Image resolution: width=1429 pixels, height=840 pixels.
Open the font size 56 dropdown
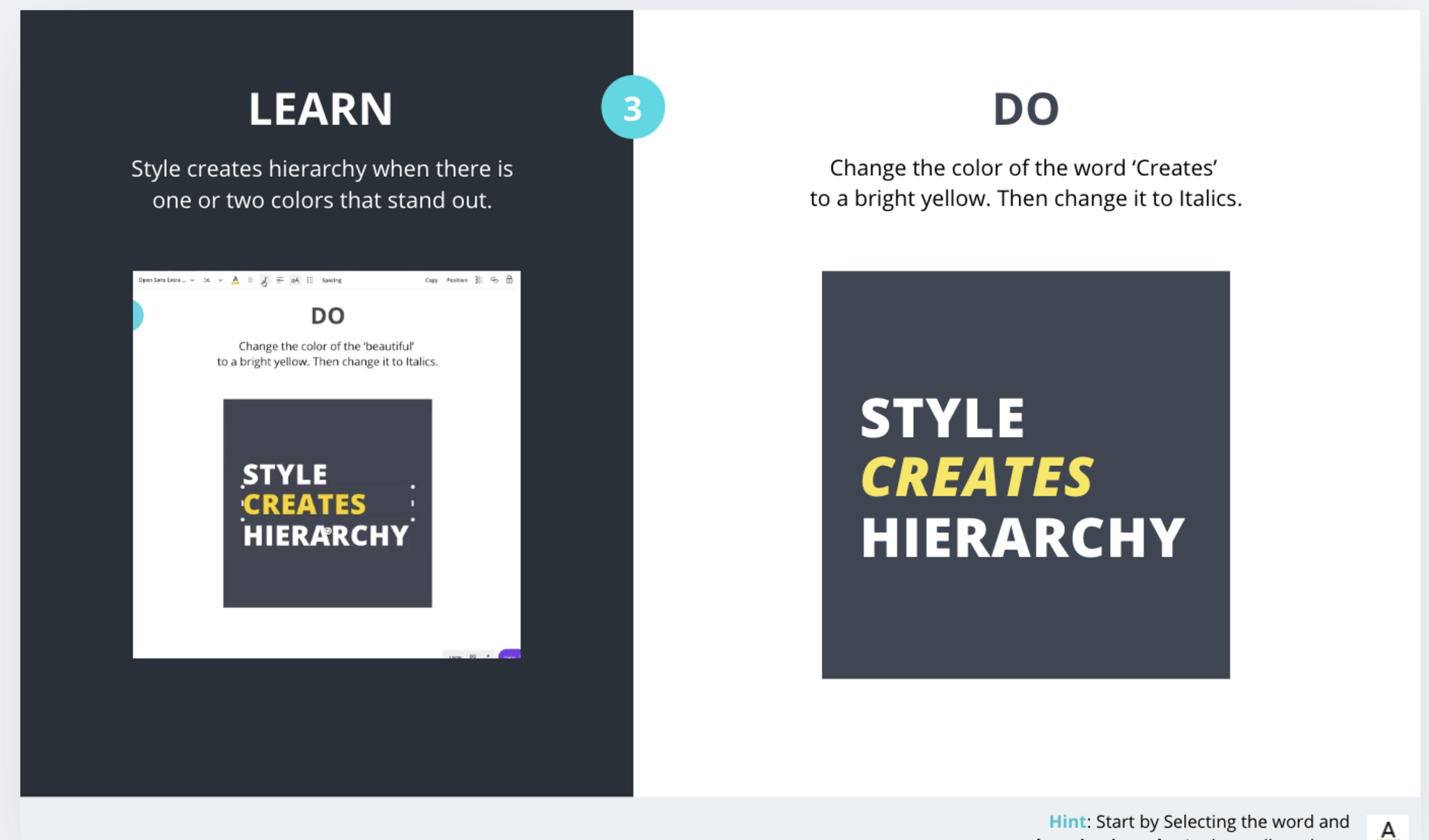[212, 280]
